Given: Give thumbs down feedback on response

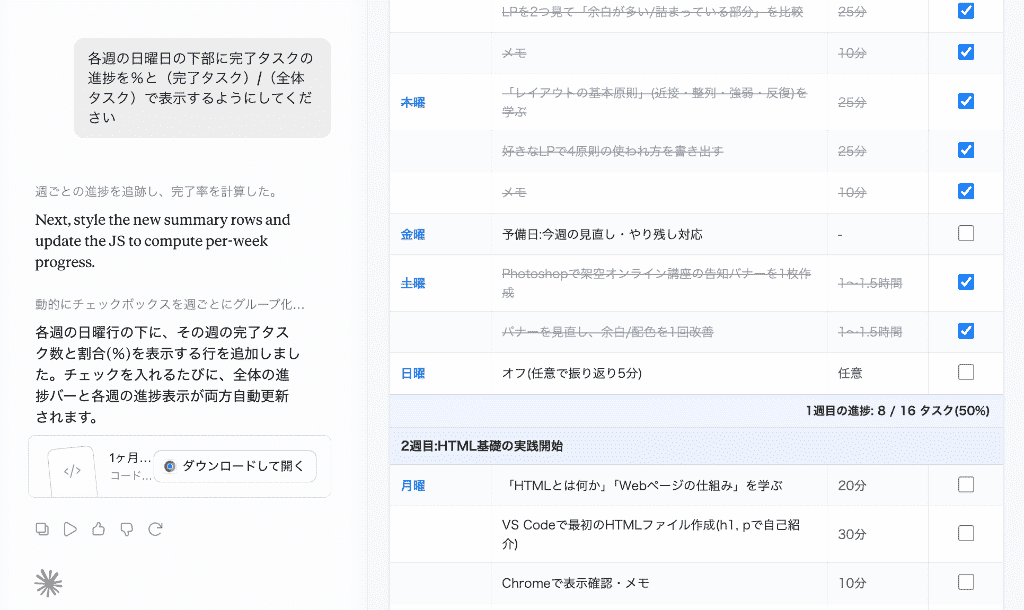Looking at the screenshot, I should 127,529.
